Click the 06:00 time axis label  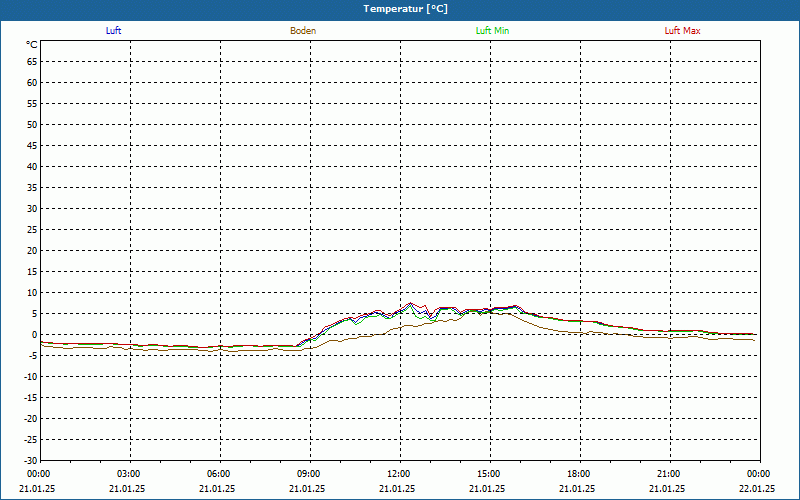click(218, 474)
